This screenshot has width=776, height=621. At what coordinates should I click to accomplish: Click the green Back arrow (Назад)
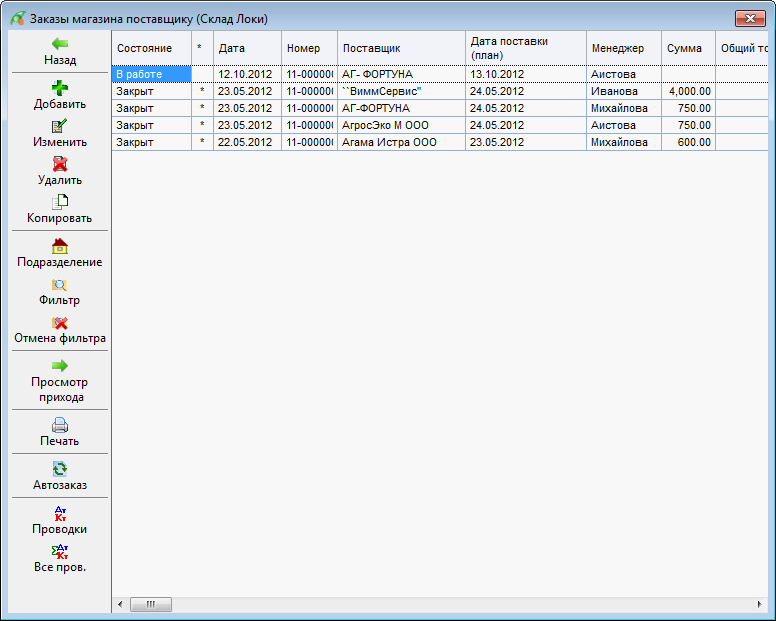pos(60,45)
